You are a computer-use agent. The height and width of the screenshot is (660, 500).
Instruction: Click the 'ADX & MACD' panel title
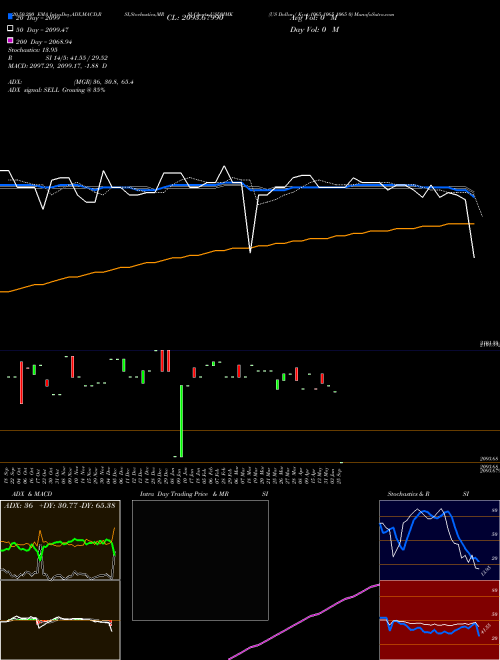coord(32,494)
